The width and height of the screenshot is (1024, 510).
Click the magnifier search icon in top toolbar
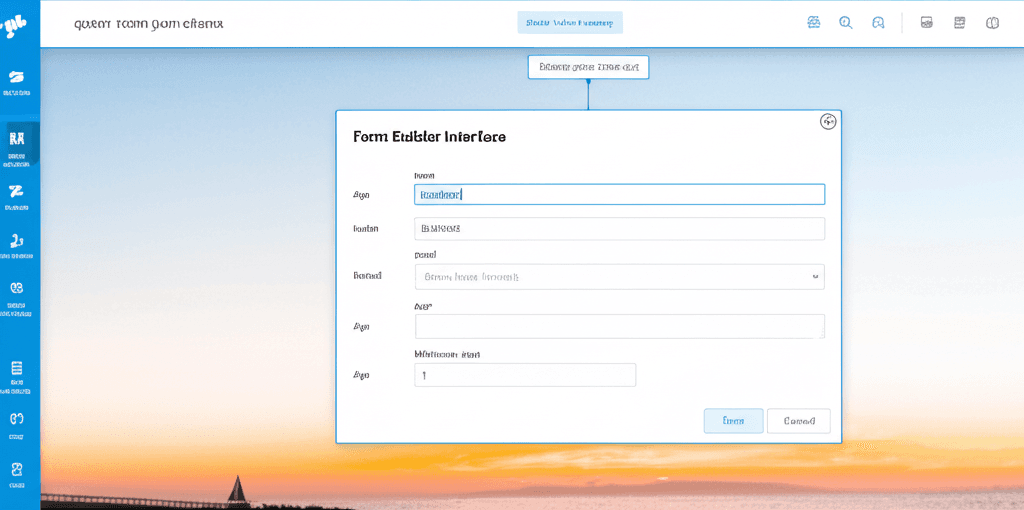[846, 23]
